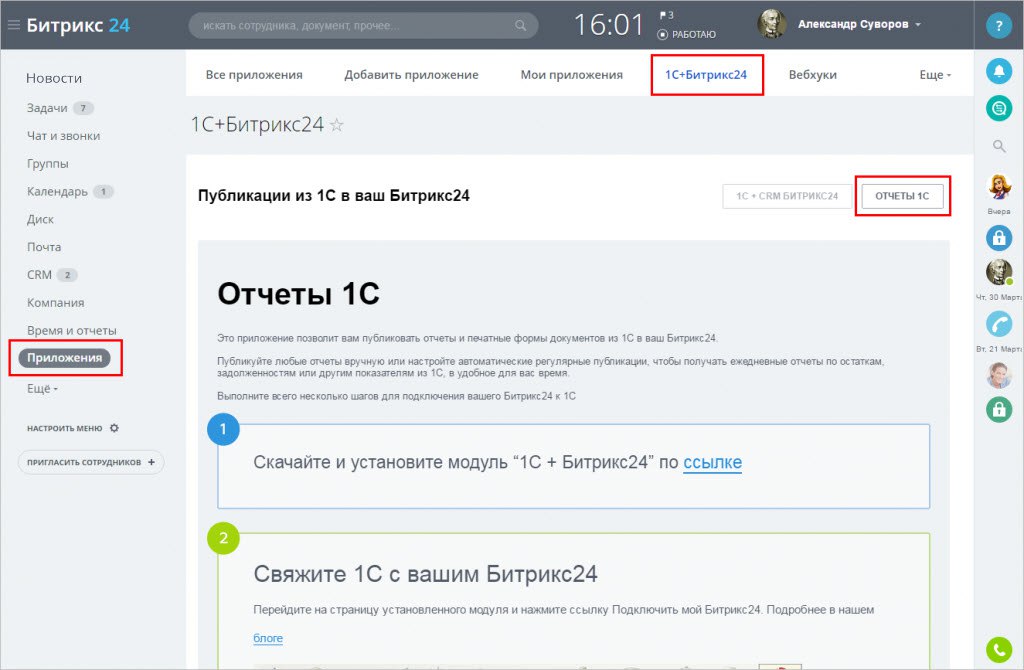This screenshot has width=1024, height=670.
Task: Click the НАСТРОИТЬ МЕНЮ label
Action: (x=64, y=428)
